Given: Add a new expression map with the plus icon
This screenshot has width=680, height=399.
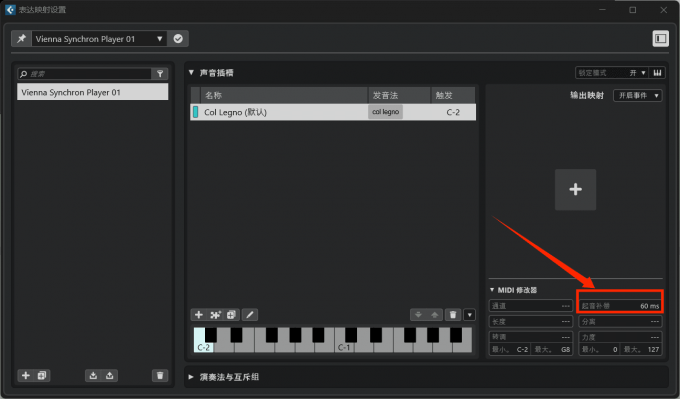Looking at the screenshot, I should tap(26, 376).
